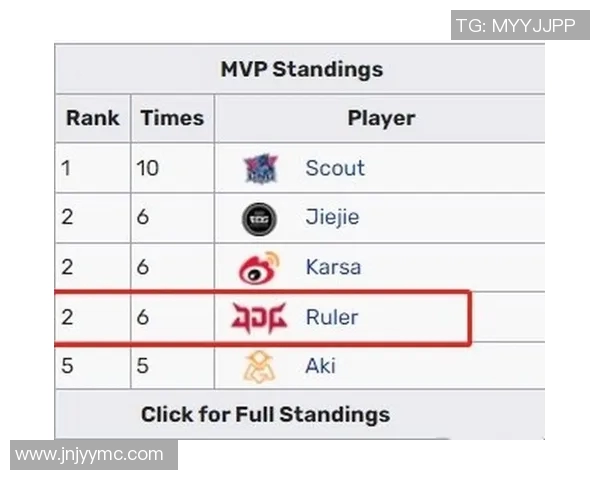The height and width of the screenshot is (480, 600).
Task: Visit the Aki player page
Action: [320, 367]
